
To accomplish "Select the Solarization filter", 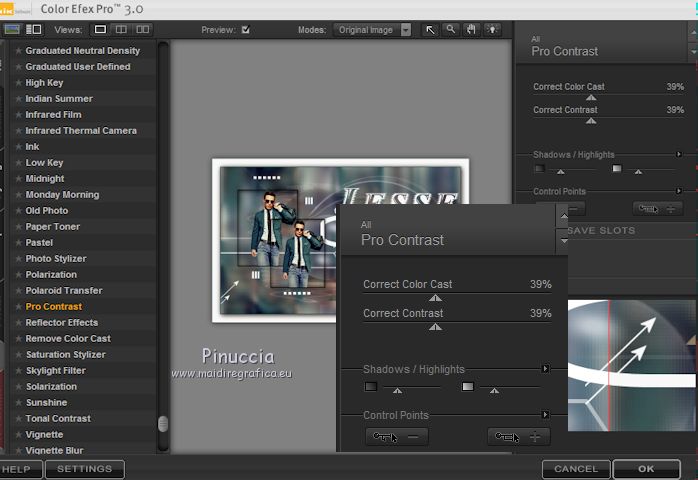I will (83, 386).
